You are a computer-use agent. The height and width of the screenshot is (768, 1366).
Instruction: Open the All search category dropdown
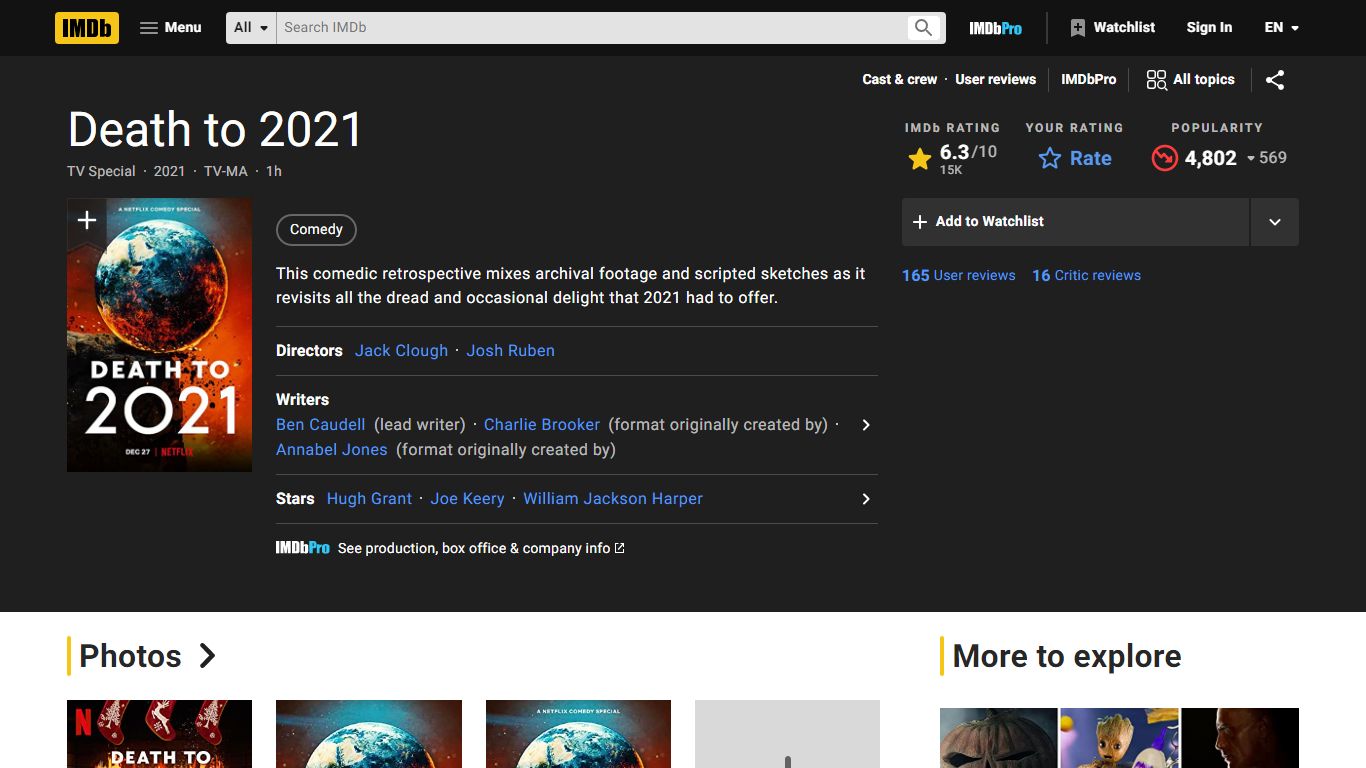(251, 28)
